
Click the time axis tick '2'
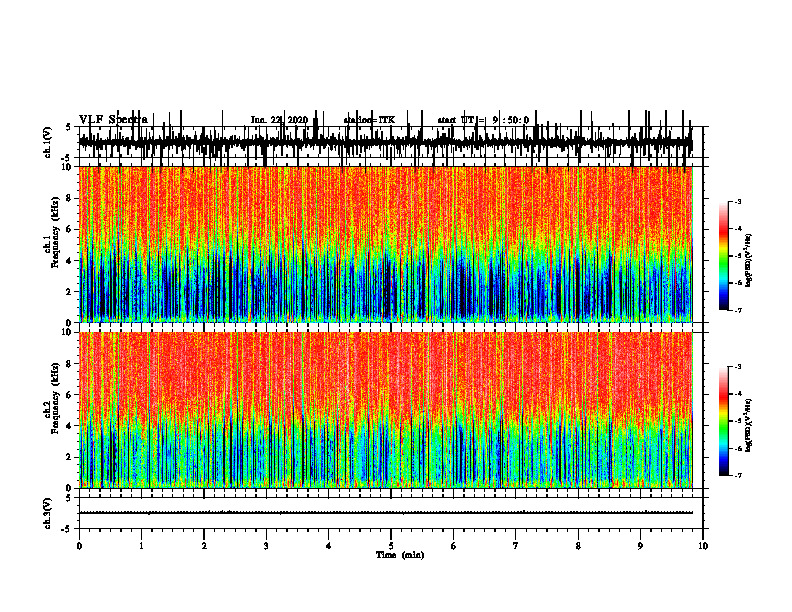point(204,546)
